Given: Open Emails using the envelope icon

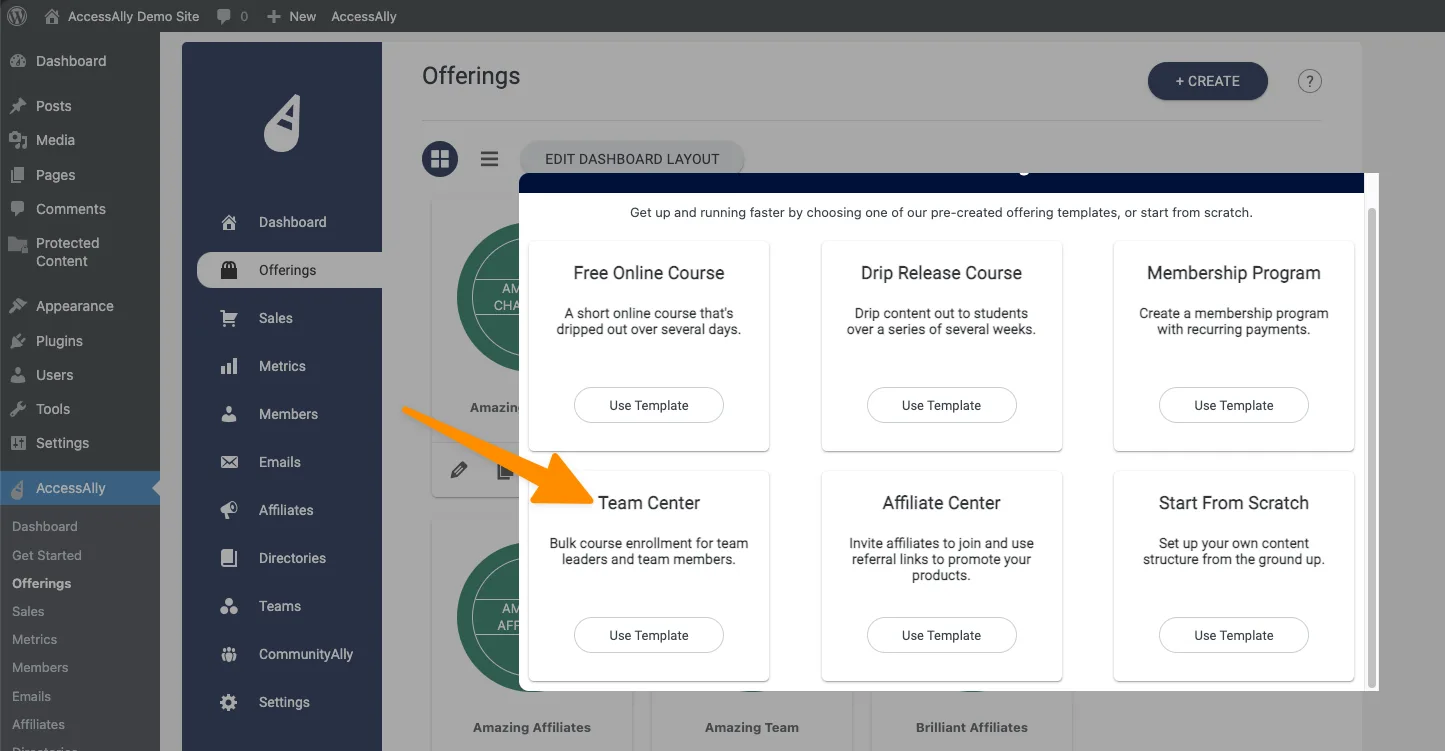Looking at the screenshot, I should coord(231,462).
